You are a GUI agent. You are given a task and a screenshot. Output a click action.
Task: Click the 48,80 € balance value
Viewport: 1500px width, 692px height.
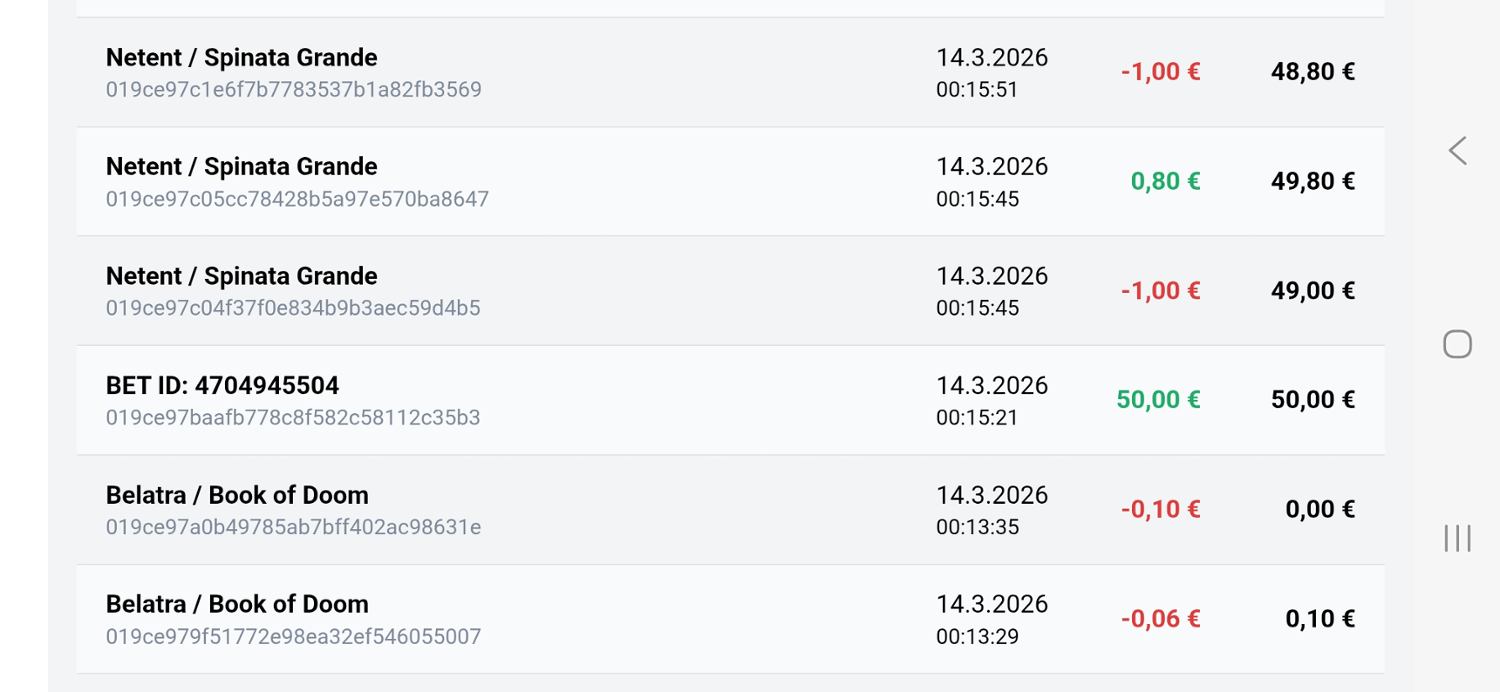click(1312, 72)
